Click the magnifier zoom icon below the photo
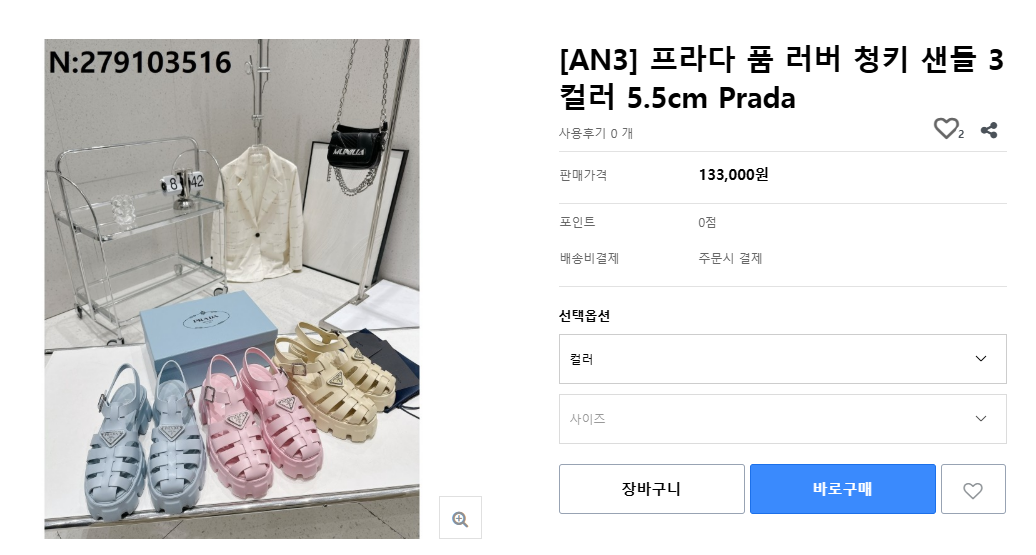 click(460, 518)
